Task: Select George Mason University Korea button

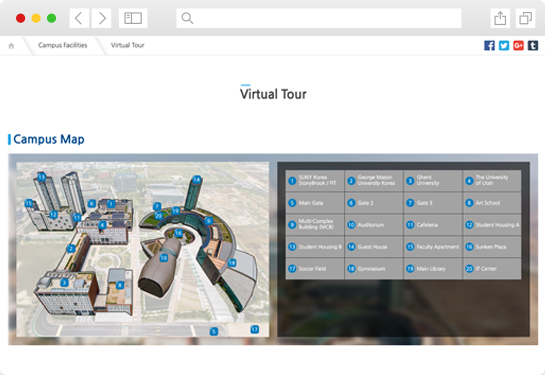Action: 374,180
